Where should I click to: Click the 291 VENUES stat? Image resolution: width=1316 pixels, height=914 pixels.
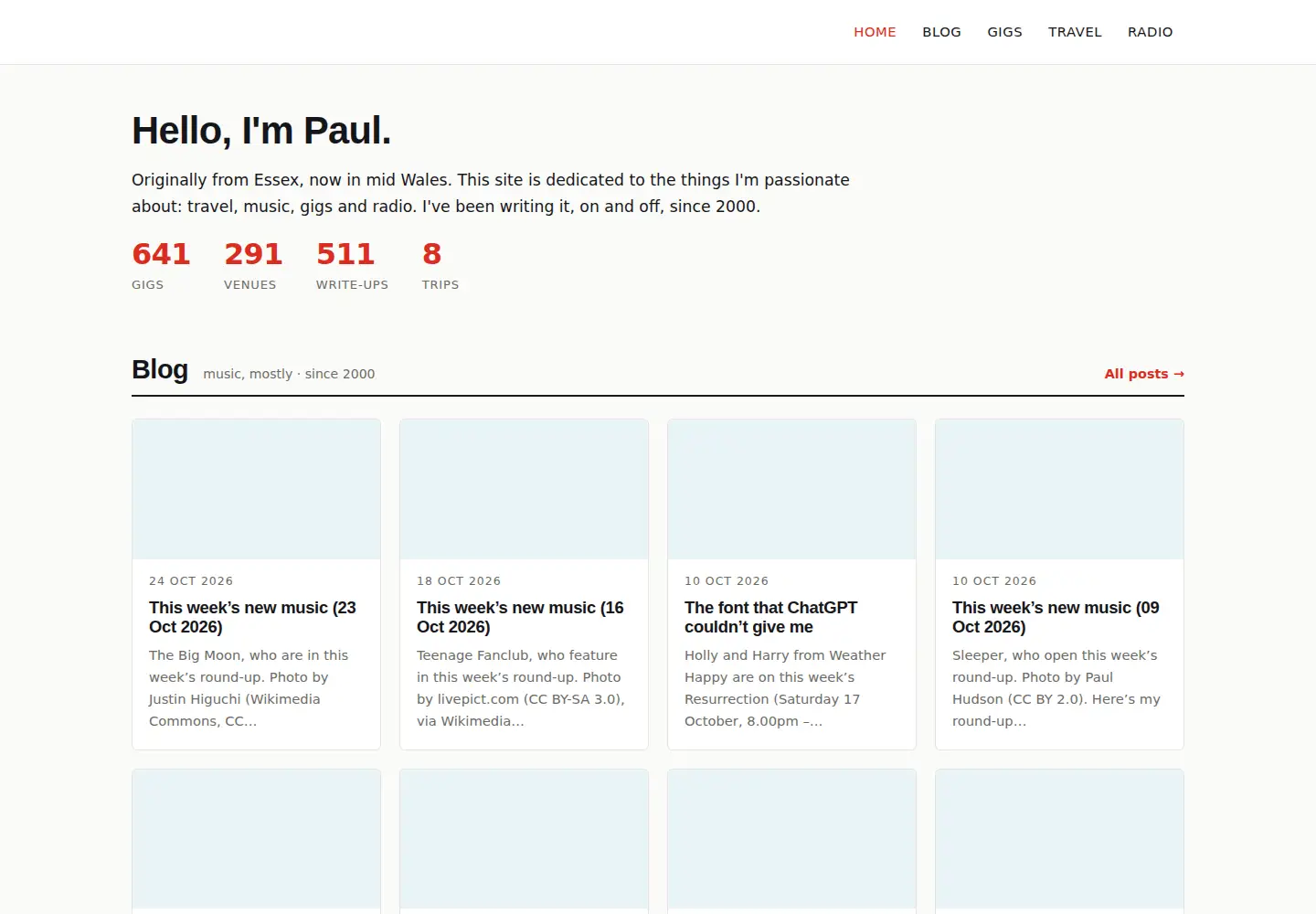point(253,265)
